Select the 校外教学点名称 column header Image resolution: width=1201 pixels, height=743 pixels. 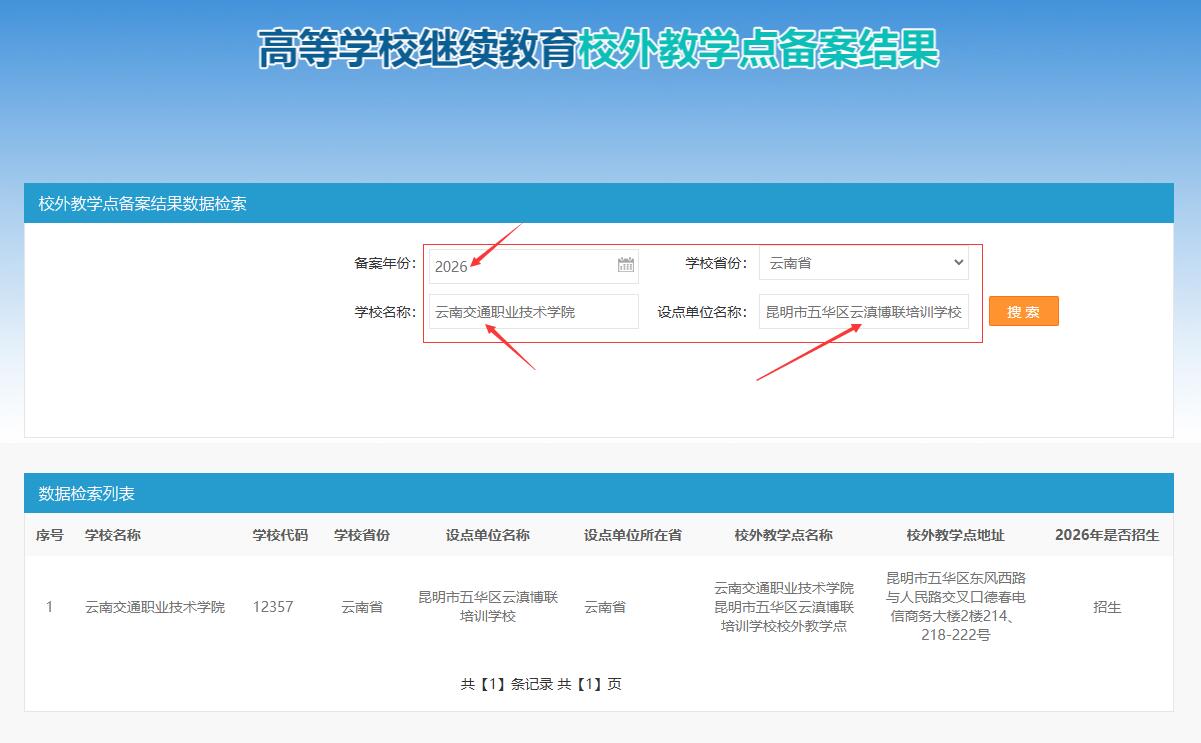click(x=784, y=535)
